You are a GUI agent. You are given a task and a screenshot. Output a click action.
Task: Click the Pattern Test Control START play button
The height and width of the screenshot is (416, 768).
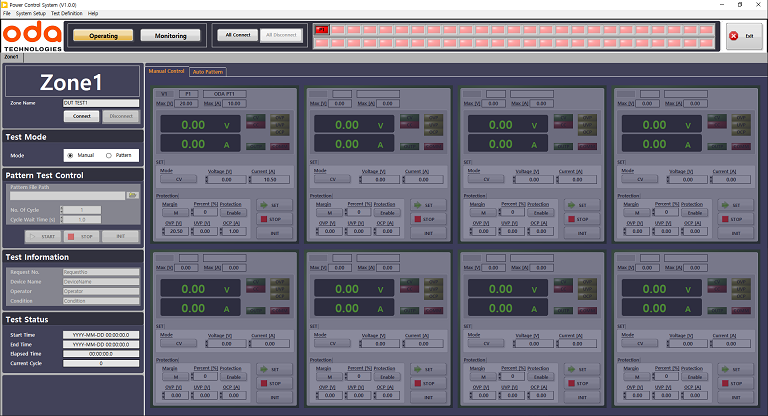tap(43, 236)
